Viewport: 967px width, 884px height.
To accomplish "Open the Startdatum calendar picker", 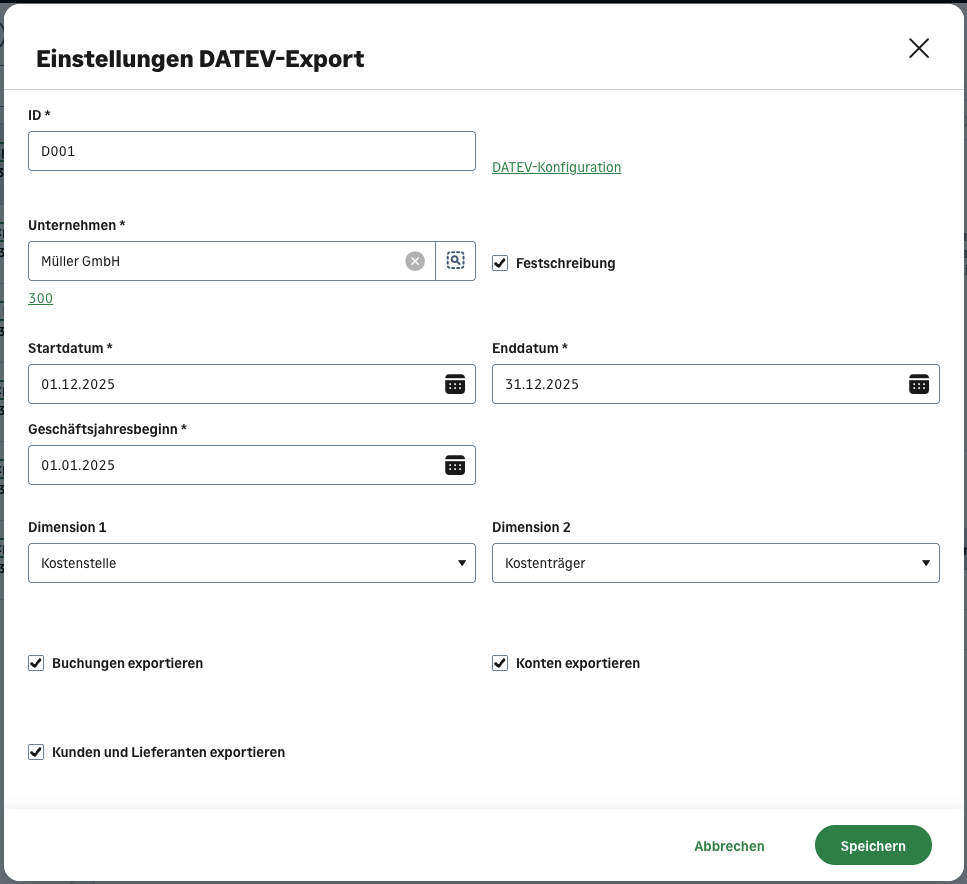I will coord(455,384).
